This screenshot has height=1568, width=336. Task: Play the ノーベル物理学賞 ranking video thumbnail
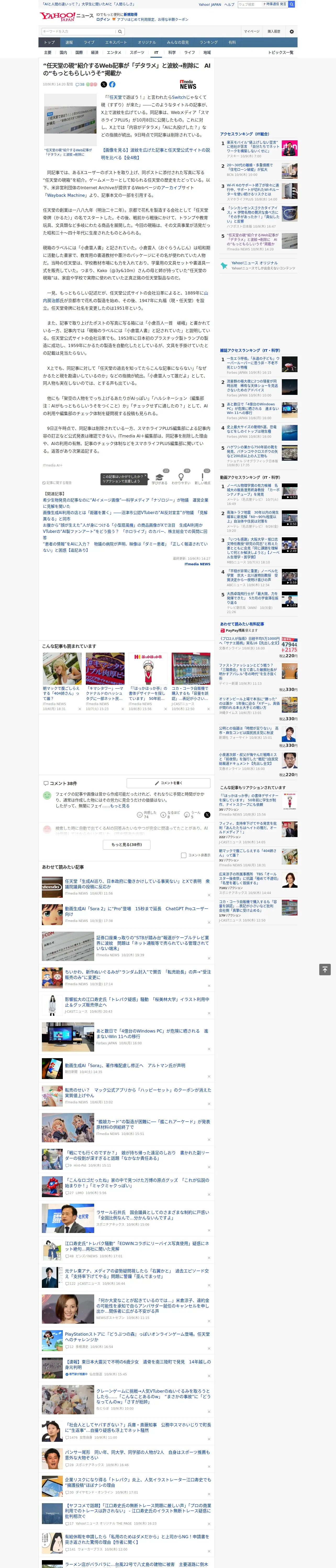pos(290,491)
